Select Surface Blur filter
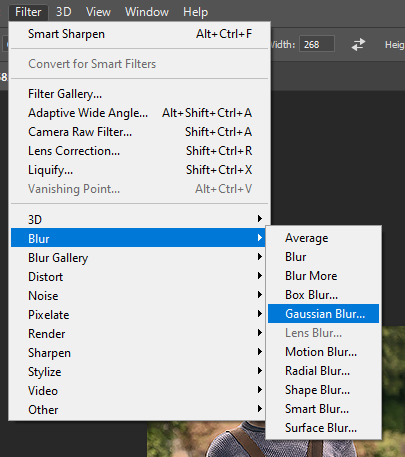The width and height of the screenshot is (405, 457). (323, 428)
